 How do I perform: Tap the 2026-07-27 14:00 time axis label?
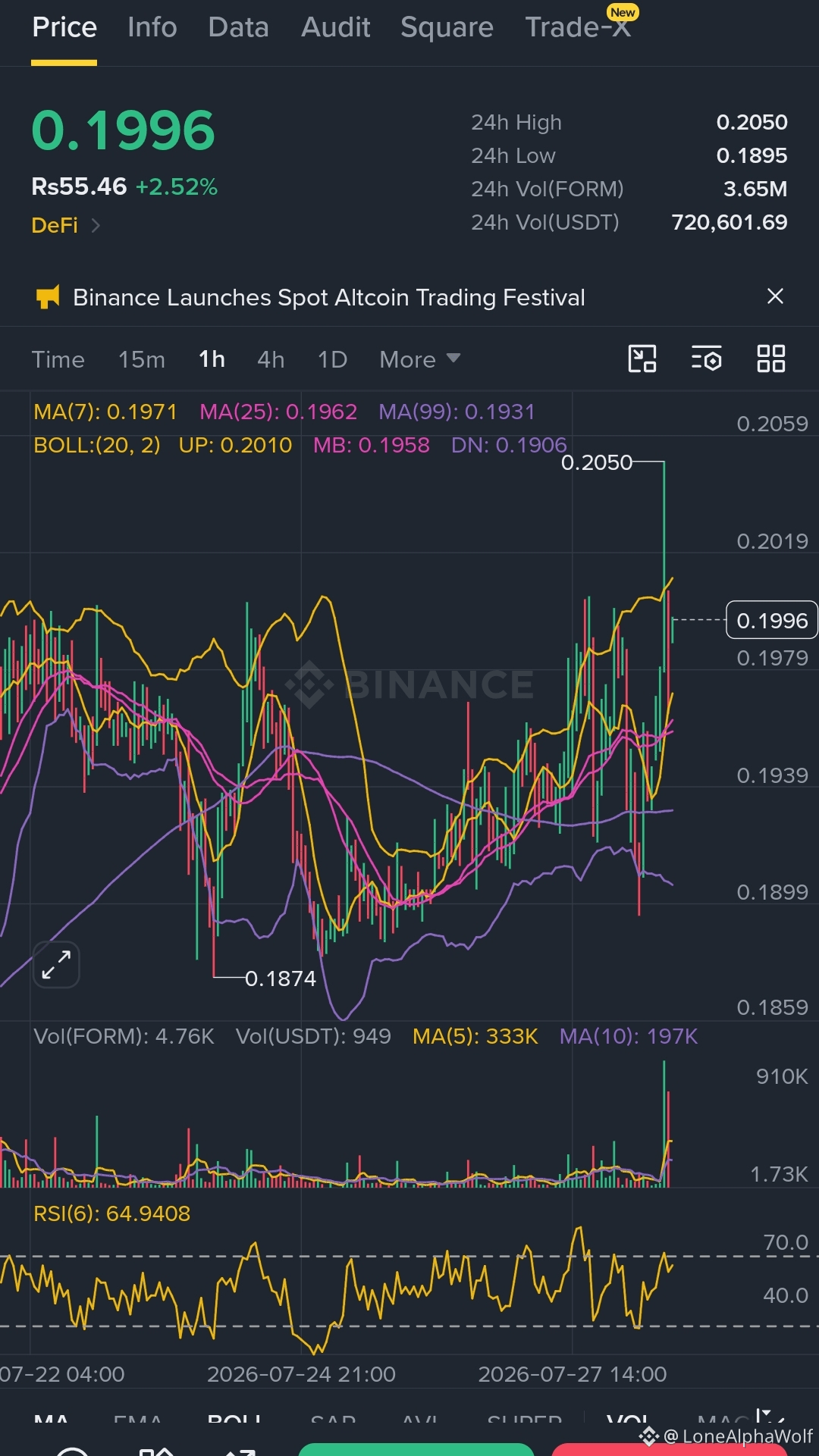tap(573, 1374)
